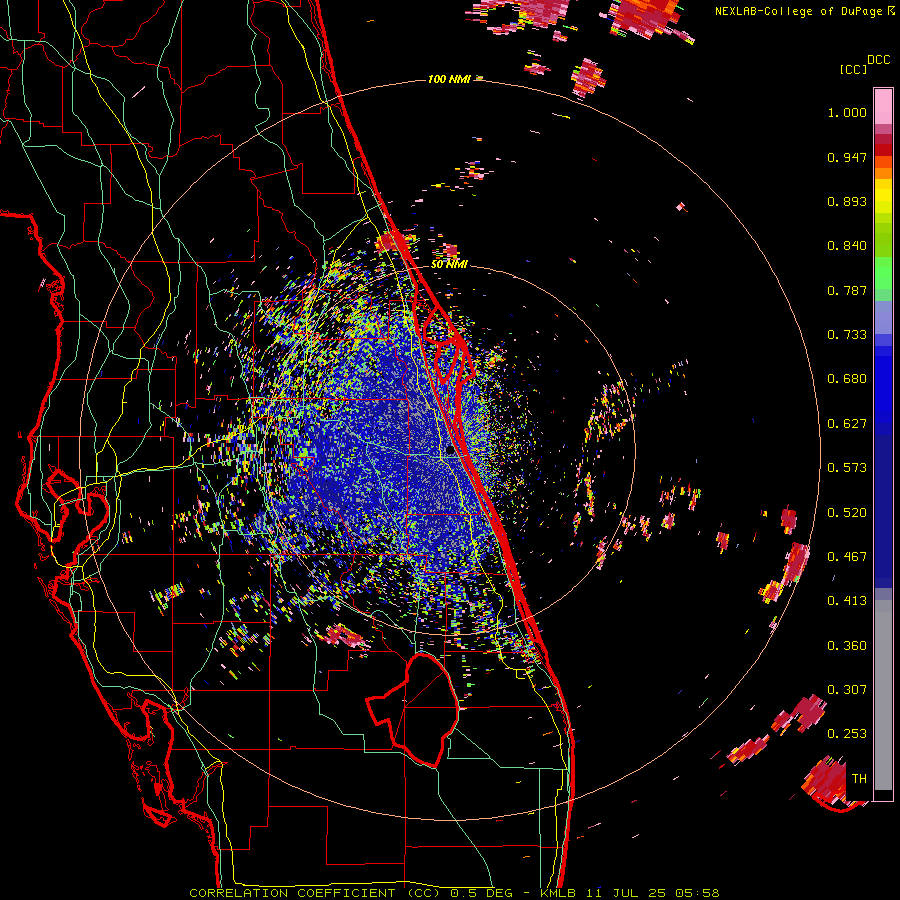Click the 0.5 DEG elevation angle text
The image size is (900, 900).
(481, 893)
